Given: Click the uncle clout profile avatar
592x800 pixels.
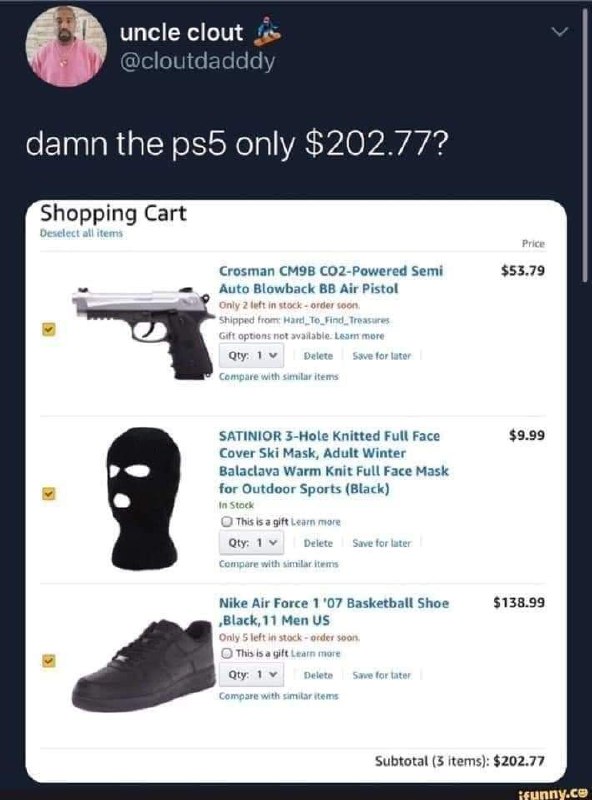Looking at the screenshot, I should (x=66, y=46).
